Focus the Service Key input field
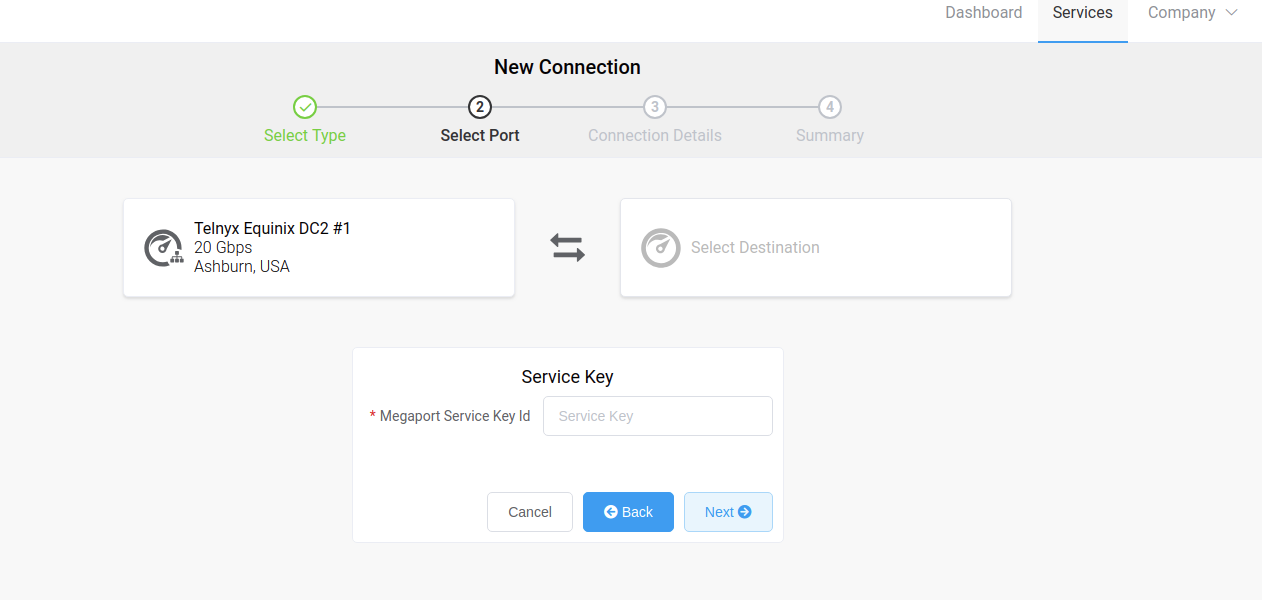 tap(658, 416)
